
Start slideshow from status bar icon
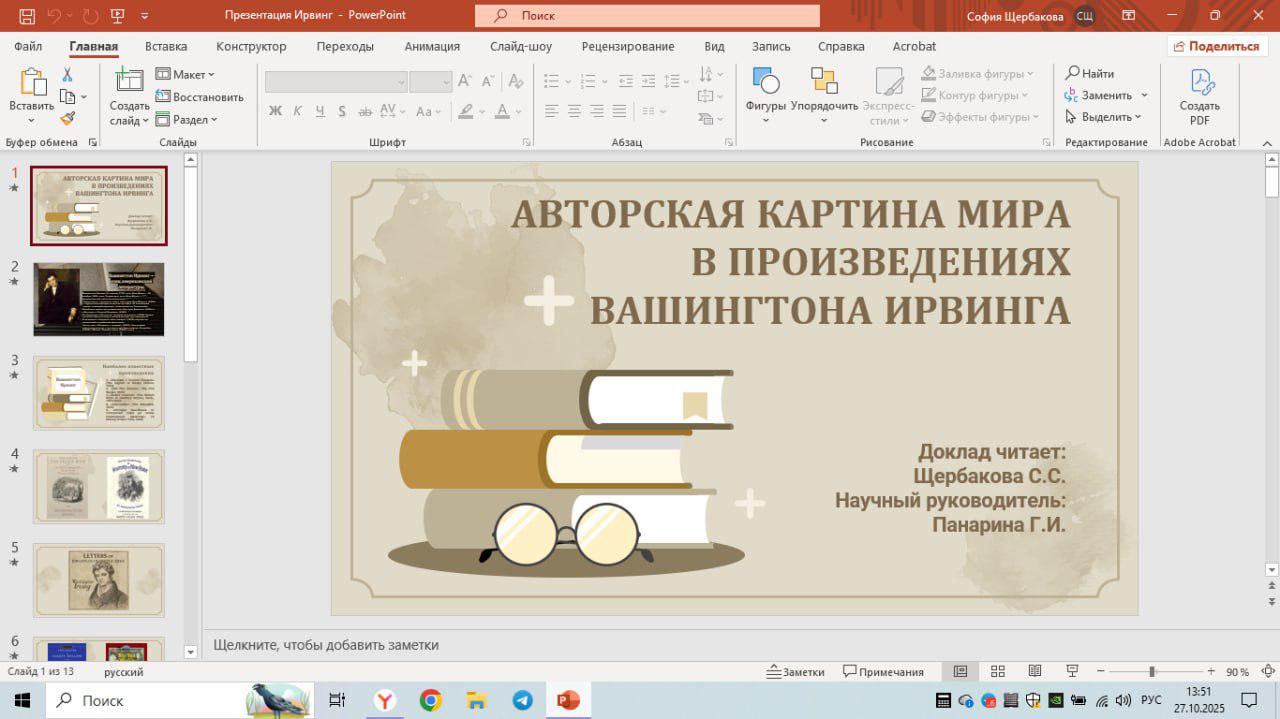click(1072, 672)
